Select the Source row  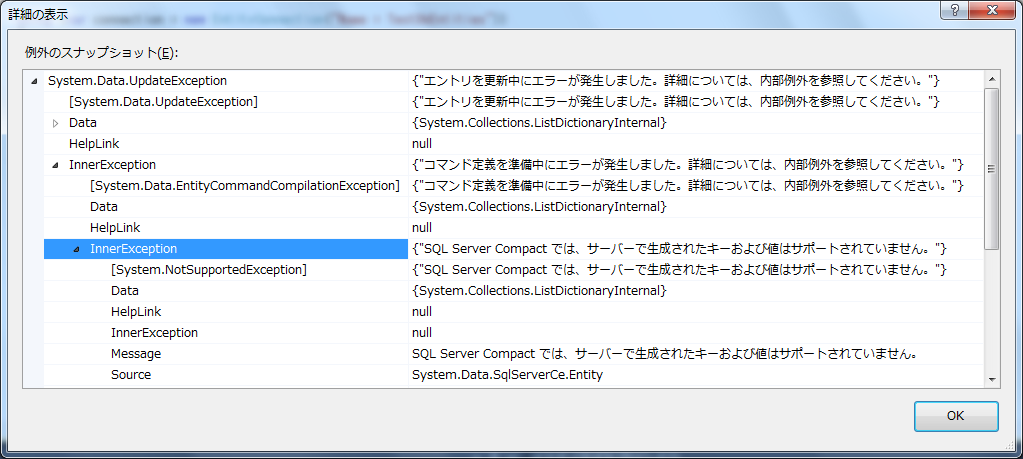[x=513, y=375]
